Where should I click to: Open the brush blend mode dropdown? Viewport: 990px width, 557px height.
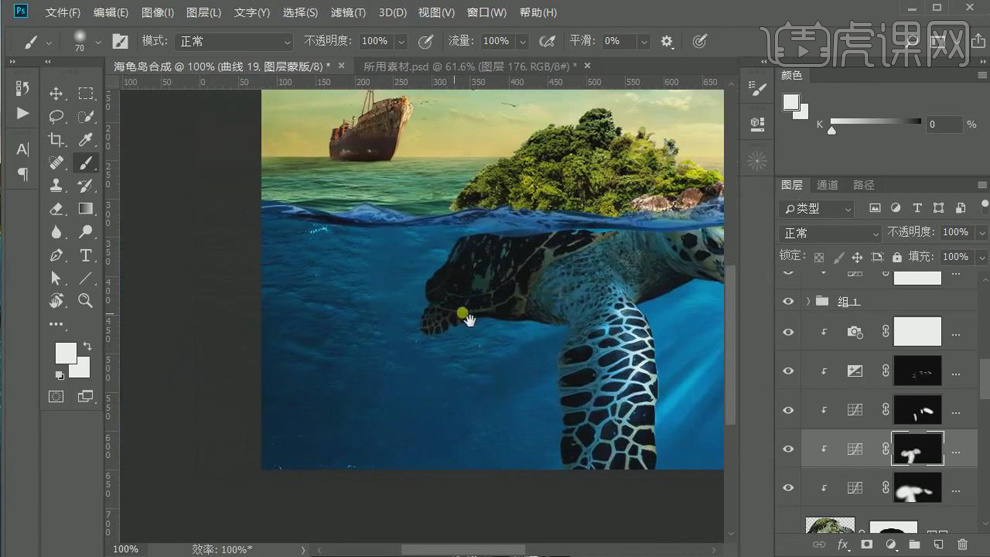click(x=234, y=42)
